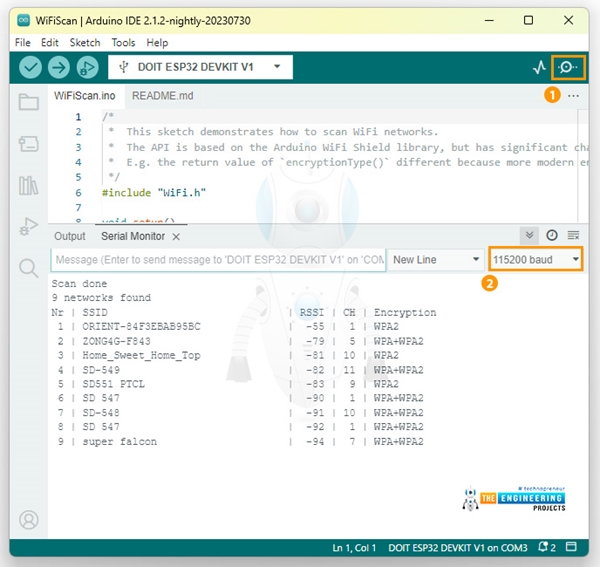Start debugging with the Debug toolbar button

point(87,67)
